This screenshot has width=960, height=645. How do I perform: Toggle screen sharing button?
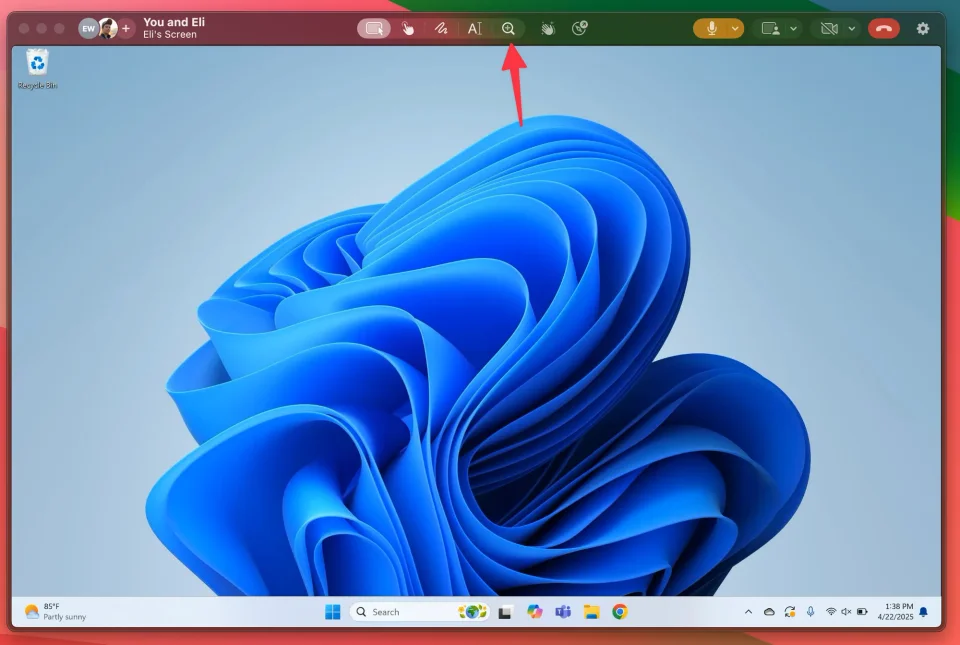click(770, 28)
